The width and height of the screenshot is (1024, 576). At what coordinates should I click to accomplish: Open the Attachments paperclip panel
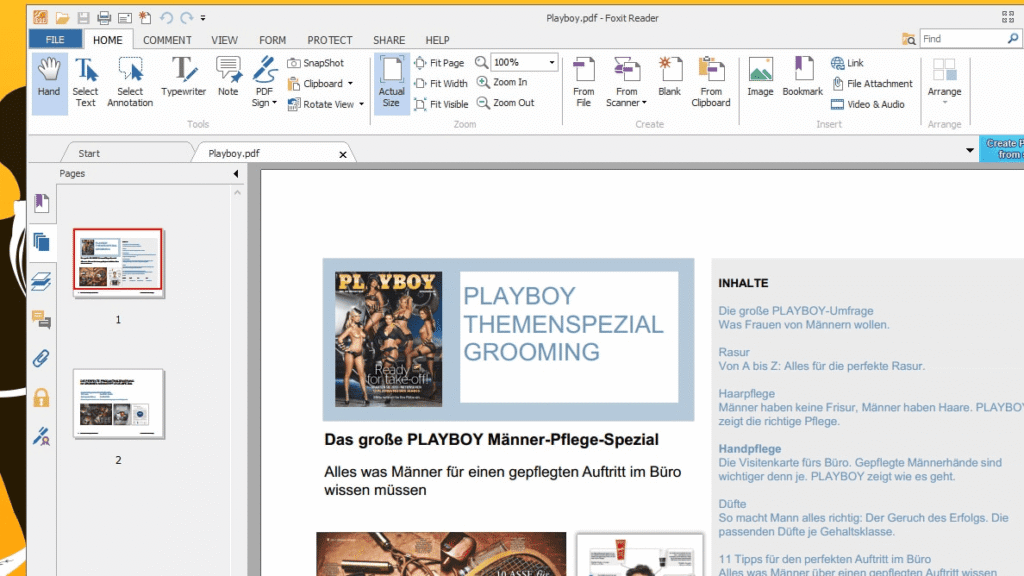pos(41,359)
